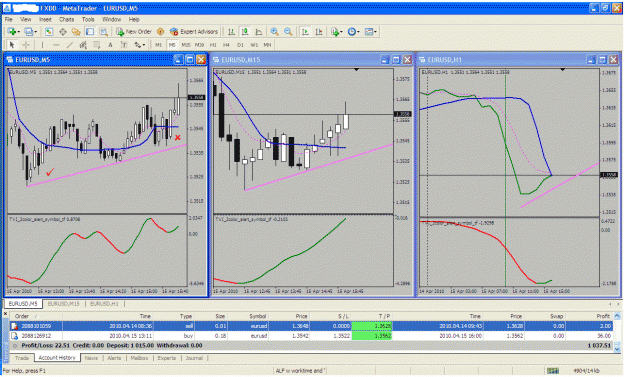
Task: Open the Indicators list dropdown
Action: (x=336, y=31)
